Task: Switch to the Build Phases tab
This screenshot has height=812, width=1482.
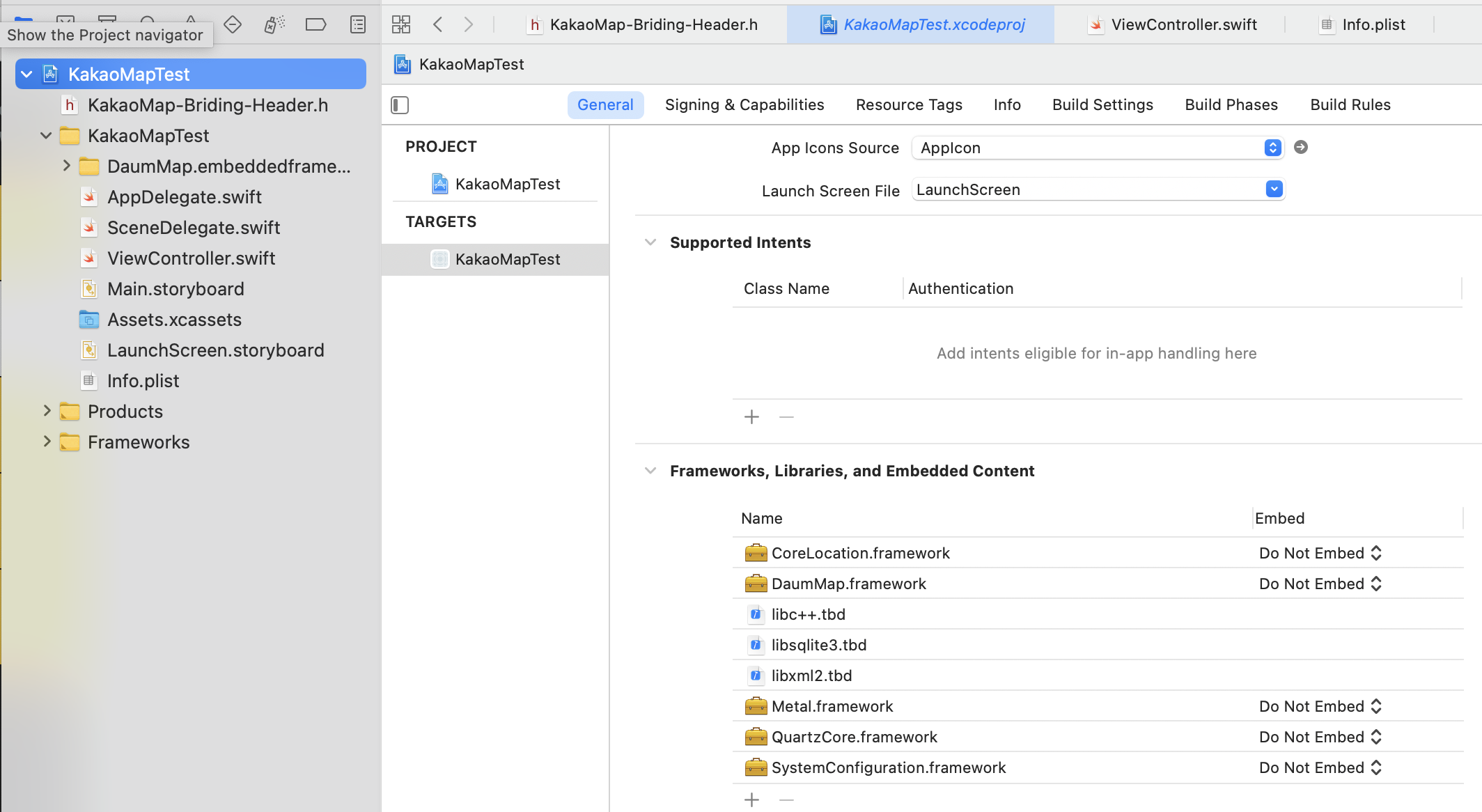Action: [1231, 105]
